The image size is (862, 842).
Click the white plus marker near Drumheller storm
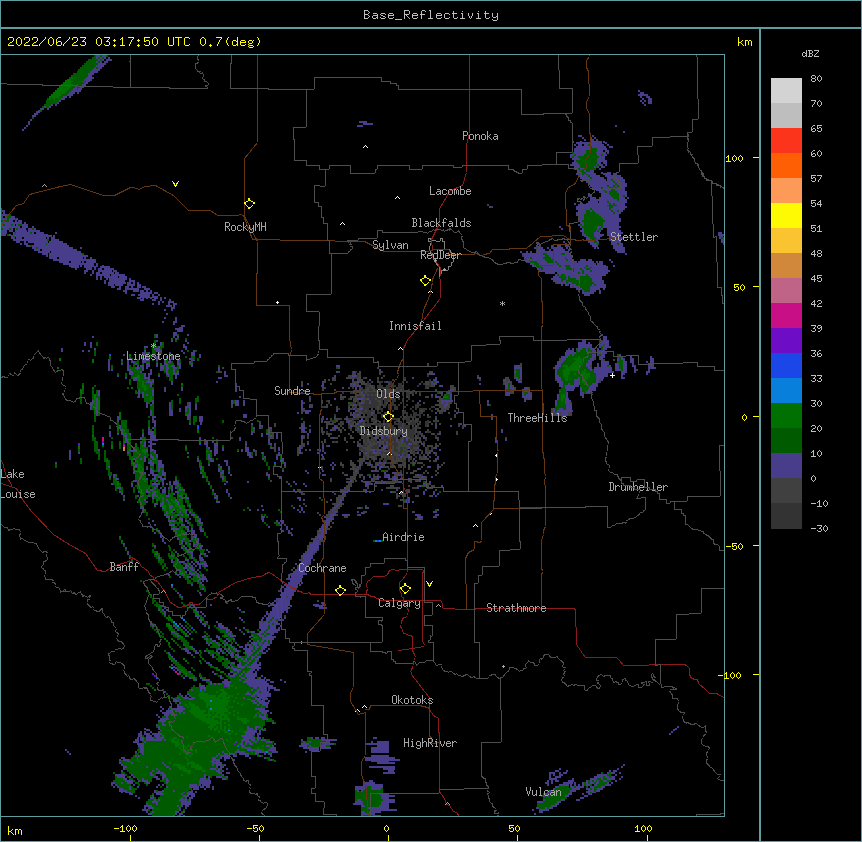point(612,375)
